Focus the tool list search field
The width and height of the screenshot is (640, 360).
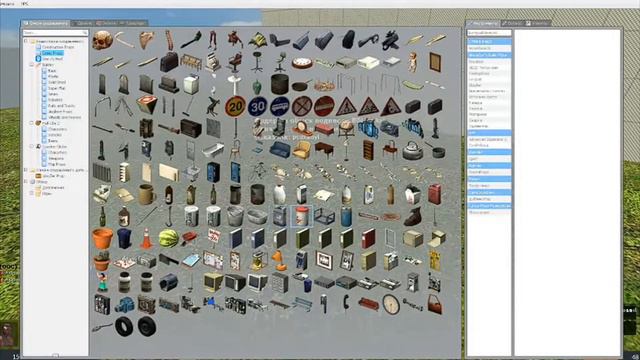489,32
